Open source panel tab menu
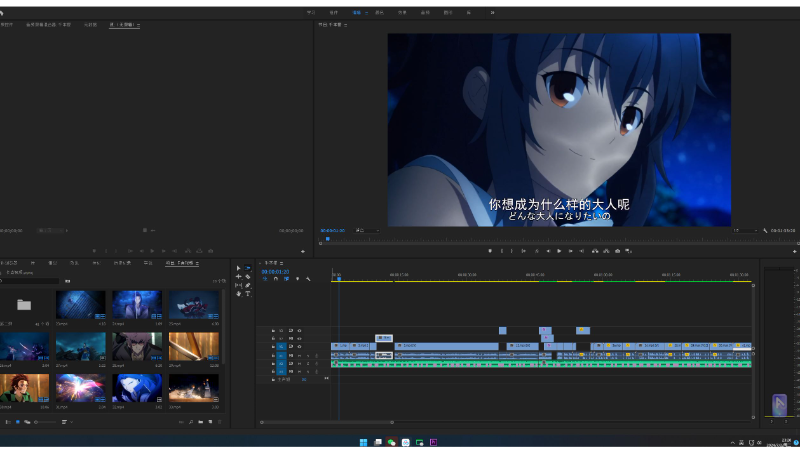Viewport: 800px width, 453px height. 138,24
